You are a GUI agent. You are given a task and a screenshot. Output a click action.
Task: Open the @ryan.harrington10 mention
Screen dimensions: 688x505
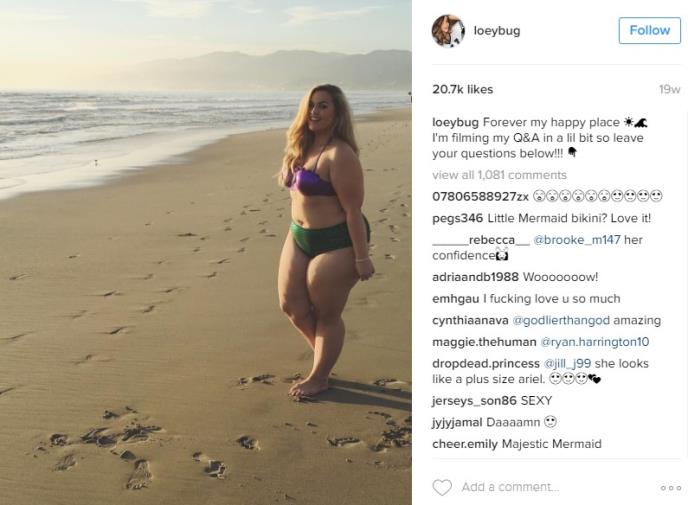click(594, 342)
